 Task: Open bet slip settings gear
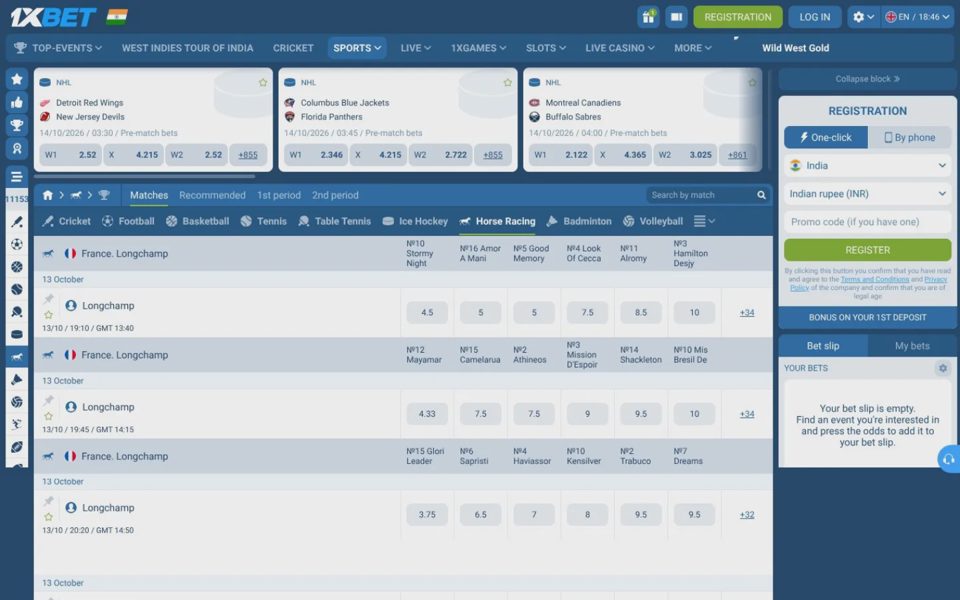pos(943,368)
